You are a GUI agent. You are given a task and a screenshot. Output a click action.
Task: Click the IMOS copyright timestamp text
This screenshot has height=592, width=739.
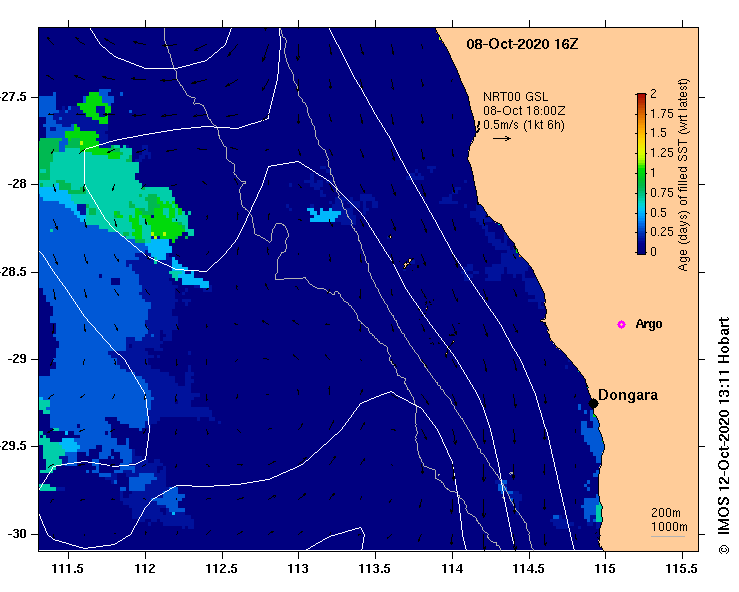coord(723,435)
